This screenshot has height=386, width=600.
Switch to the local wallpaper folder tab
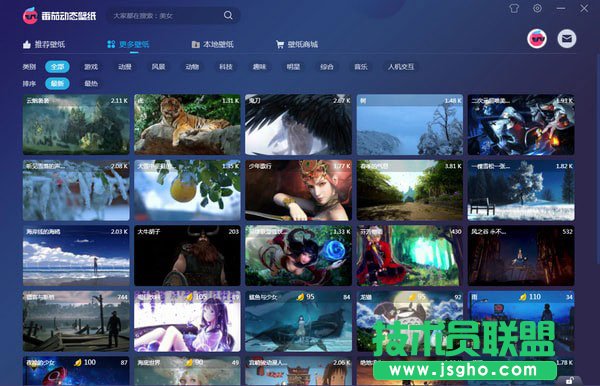point(212,44)
